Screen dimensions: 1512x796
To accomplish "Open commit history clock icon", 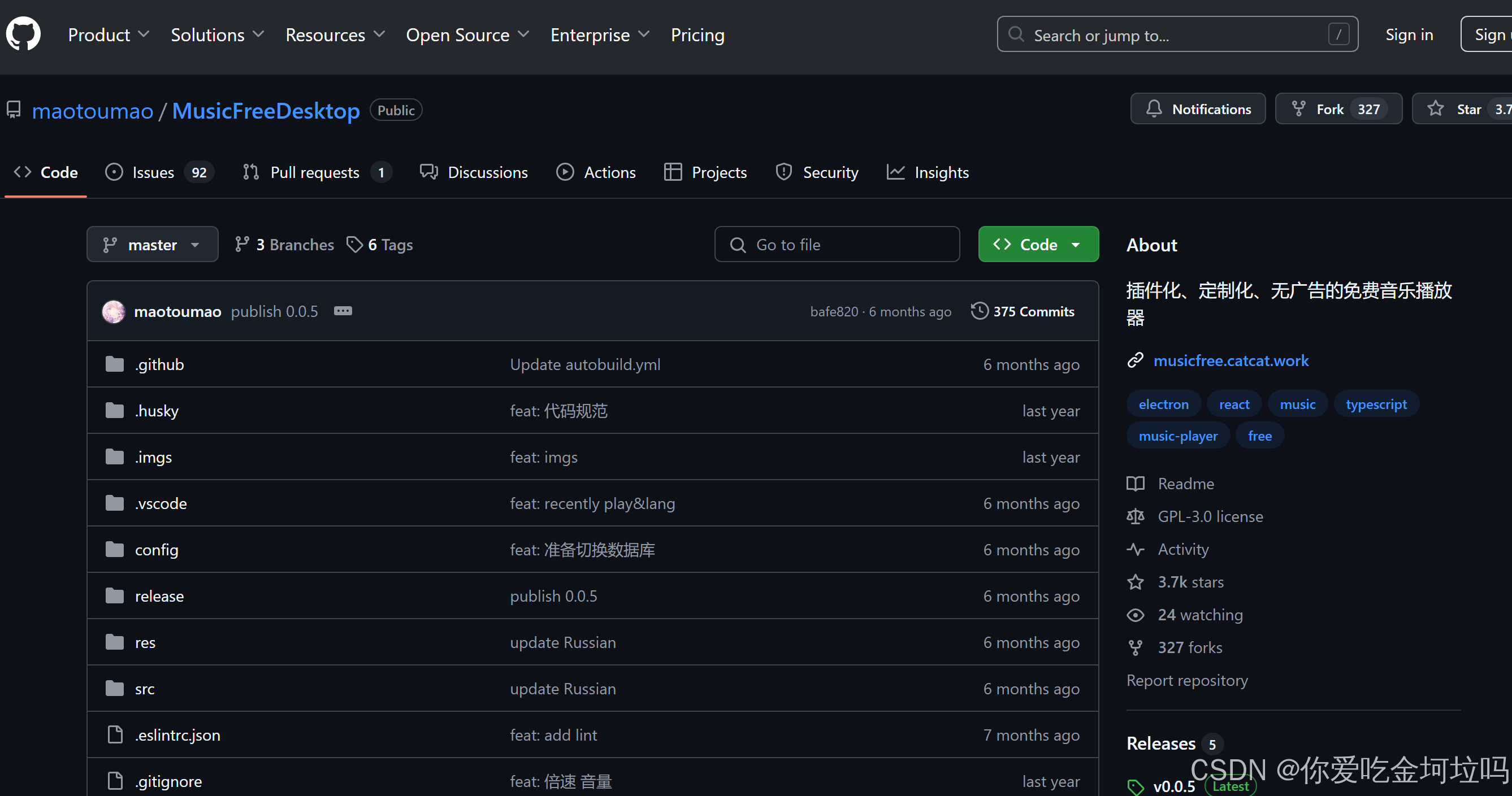I will coord(979,311).
